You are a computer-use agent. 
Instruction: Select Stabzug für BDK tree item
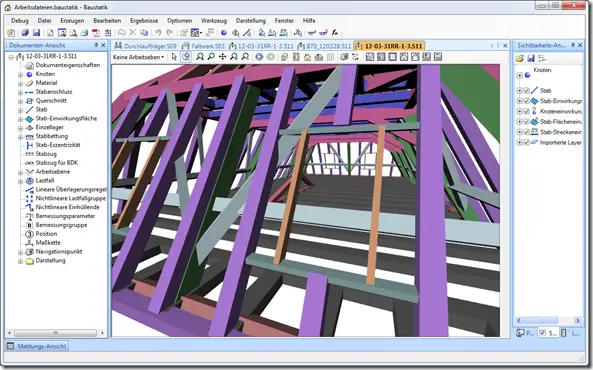click(x=57, y=163)
